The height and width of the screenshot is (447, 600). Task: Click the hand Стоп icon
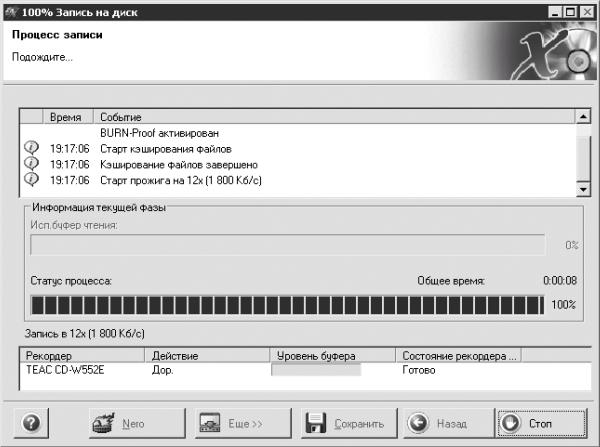(x=511, y=423)
